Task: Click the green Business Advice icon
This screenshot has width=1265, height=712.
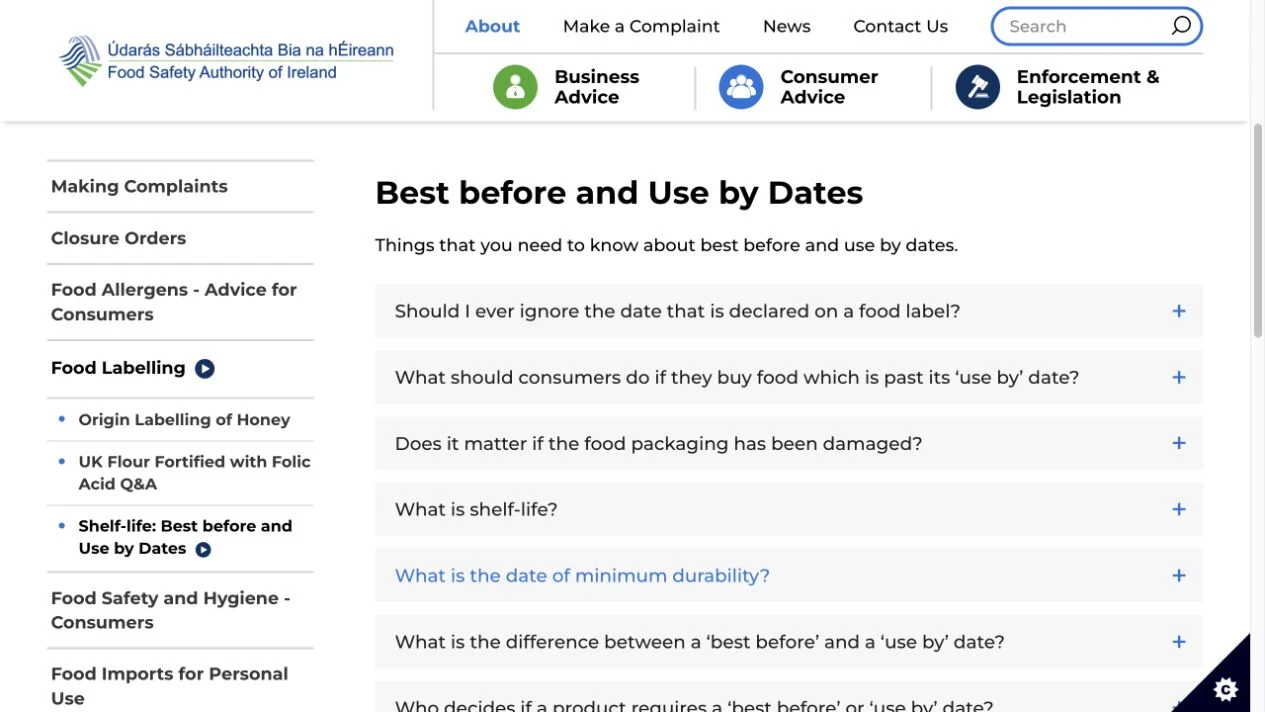Action: (x=515, y=87)
